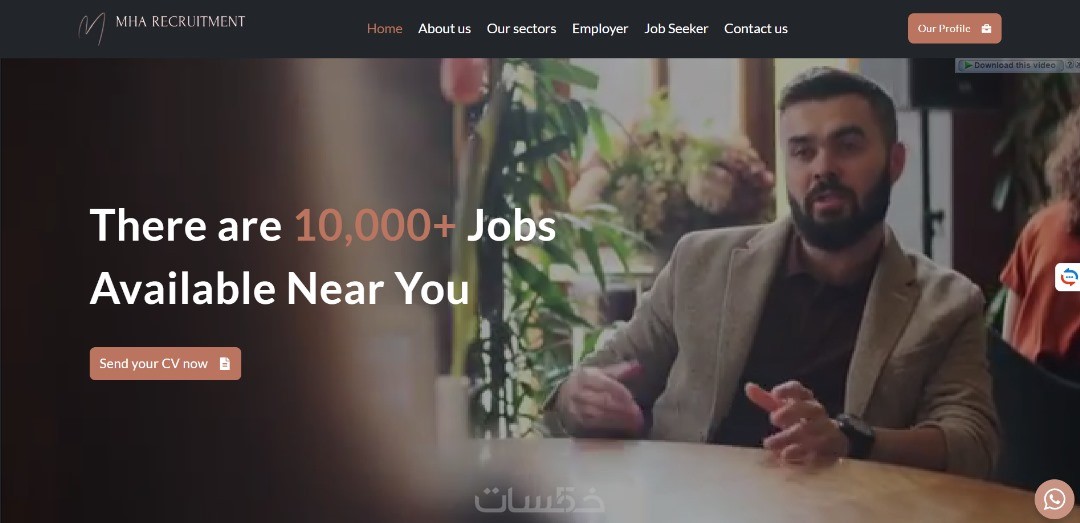Click the briefcase icon in Our Profile
Screen dimensions: 1080x523
986,28
